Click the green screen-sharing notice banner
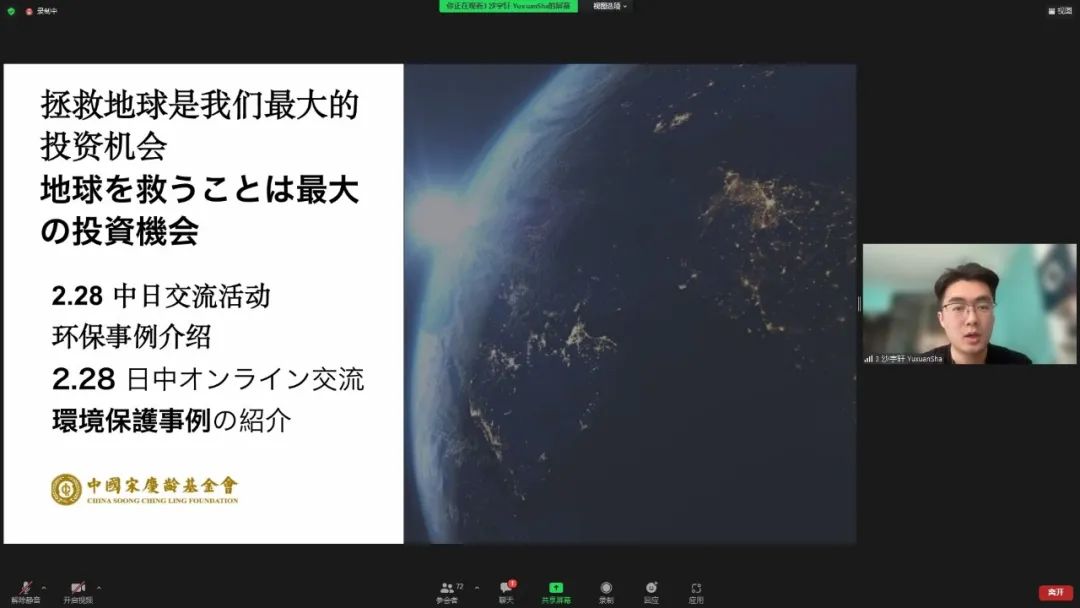Viewport: 1080px width, 608px height. point(508,6)
